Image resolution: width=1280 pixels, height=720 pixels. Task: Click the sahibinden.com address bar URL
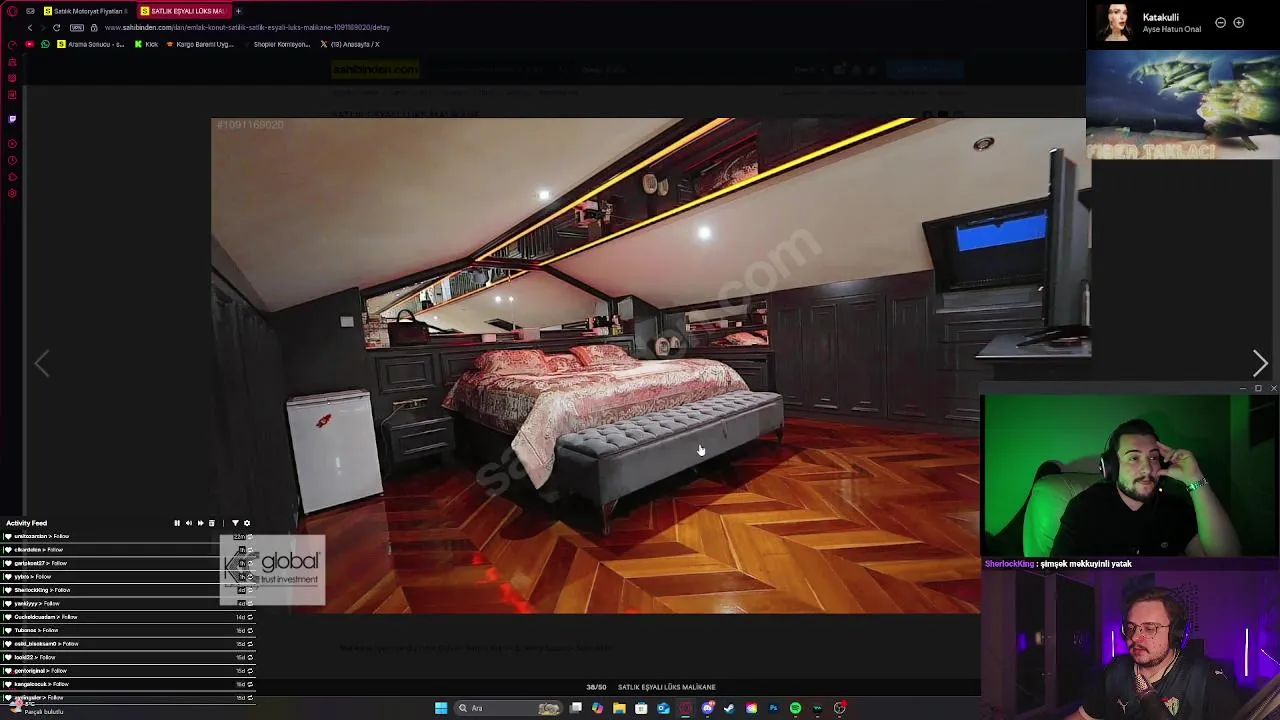click(x=247, y=27)
